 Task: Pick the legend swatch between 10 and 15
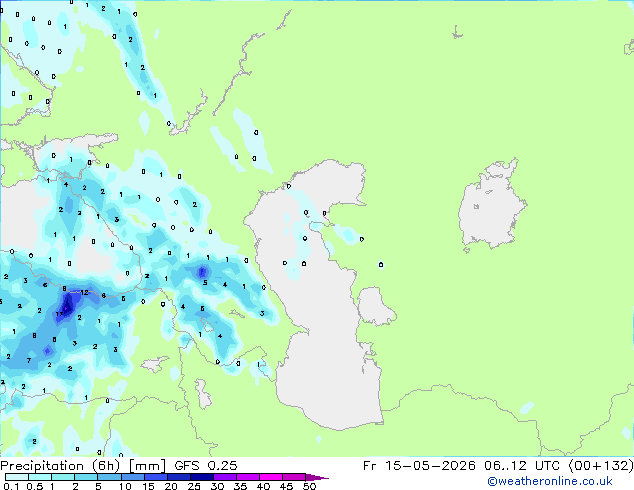click(132, 477)
